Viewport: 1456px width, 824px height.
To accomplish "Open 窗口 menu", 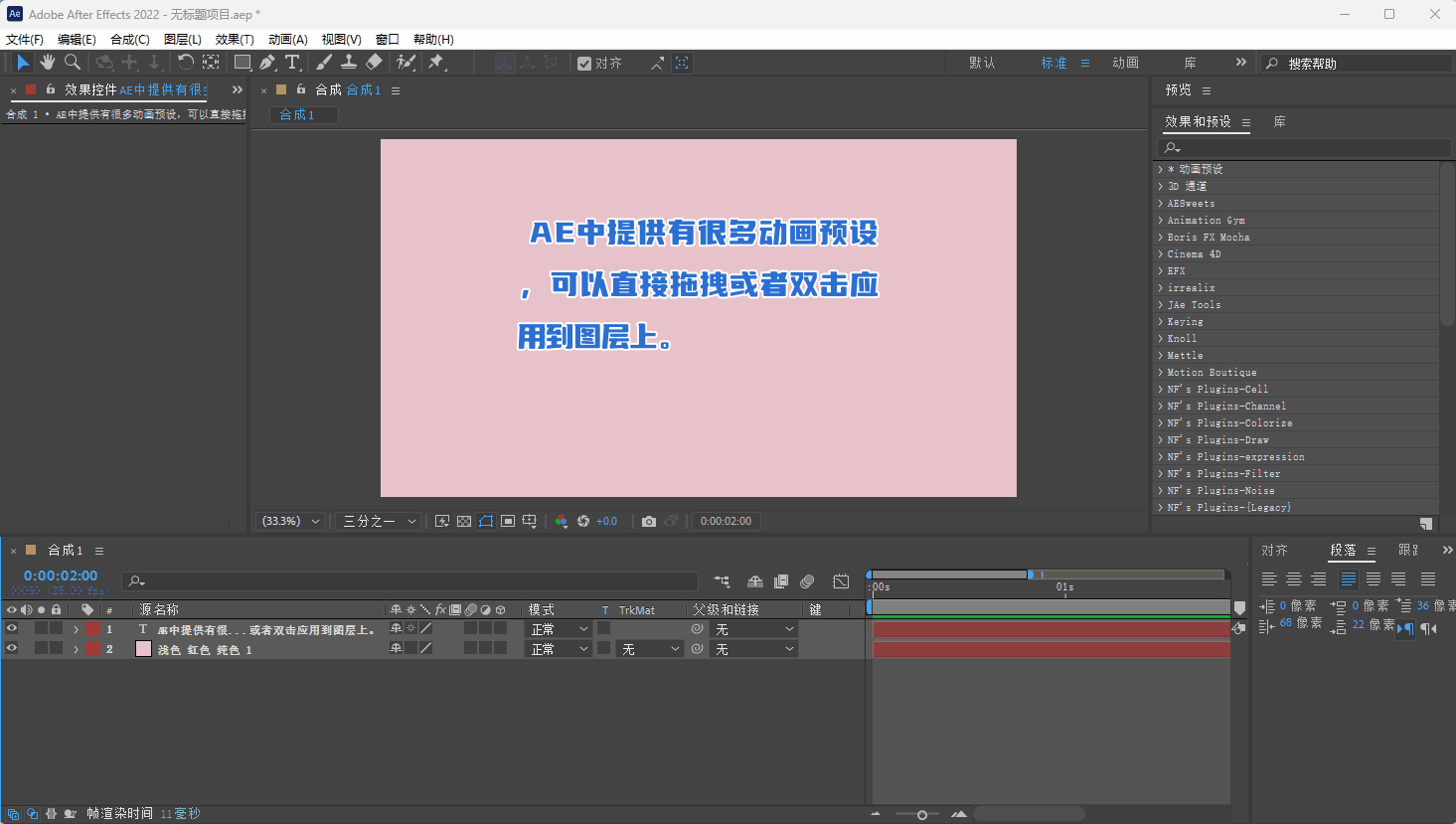I will click(388, 39).
